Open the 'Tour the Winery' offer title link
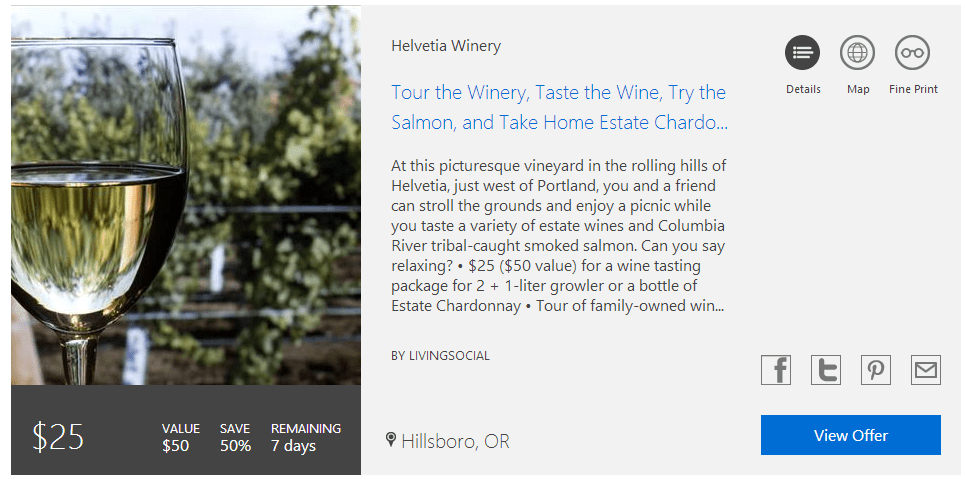 coord(558,107)
